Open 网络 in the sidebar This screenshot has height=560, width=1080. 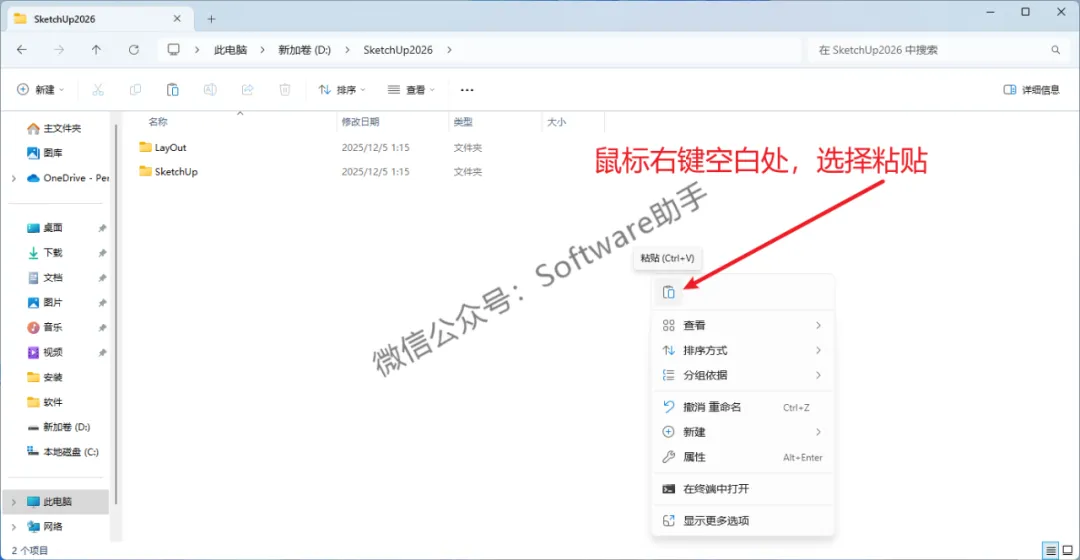(x=45, y=526)
